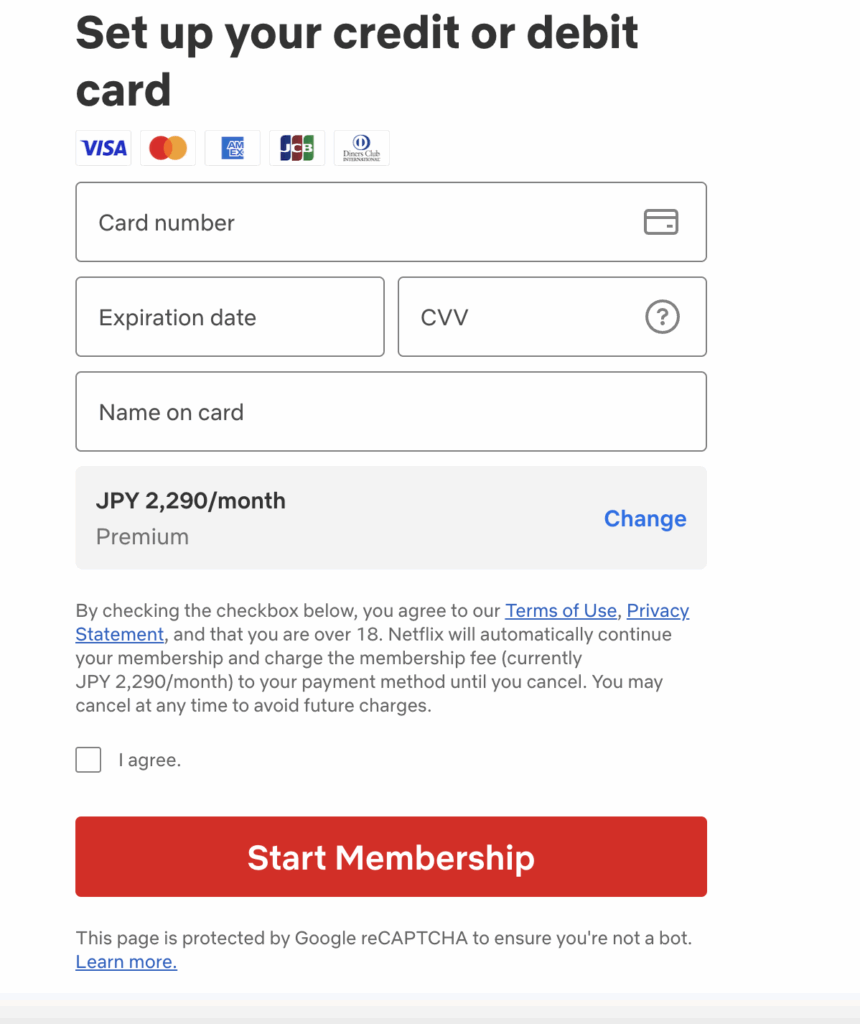Click the Diners Club International logo
This screenshot has height=1024, width=860.
pos(361,148)
